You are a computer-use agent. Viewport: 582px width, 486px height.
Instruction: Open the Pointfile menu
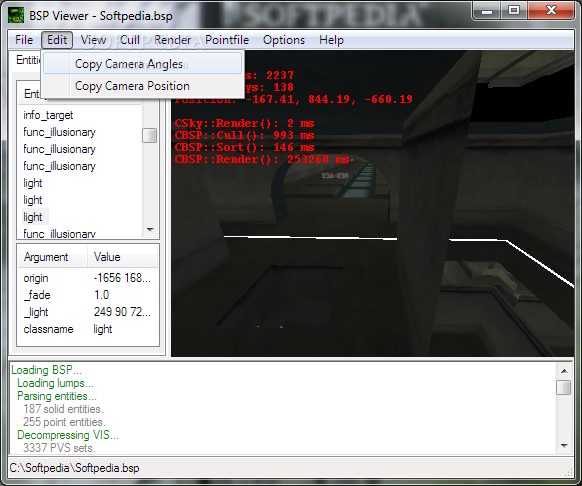(227, 40)
